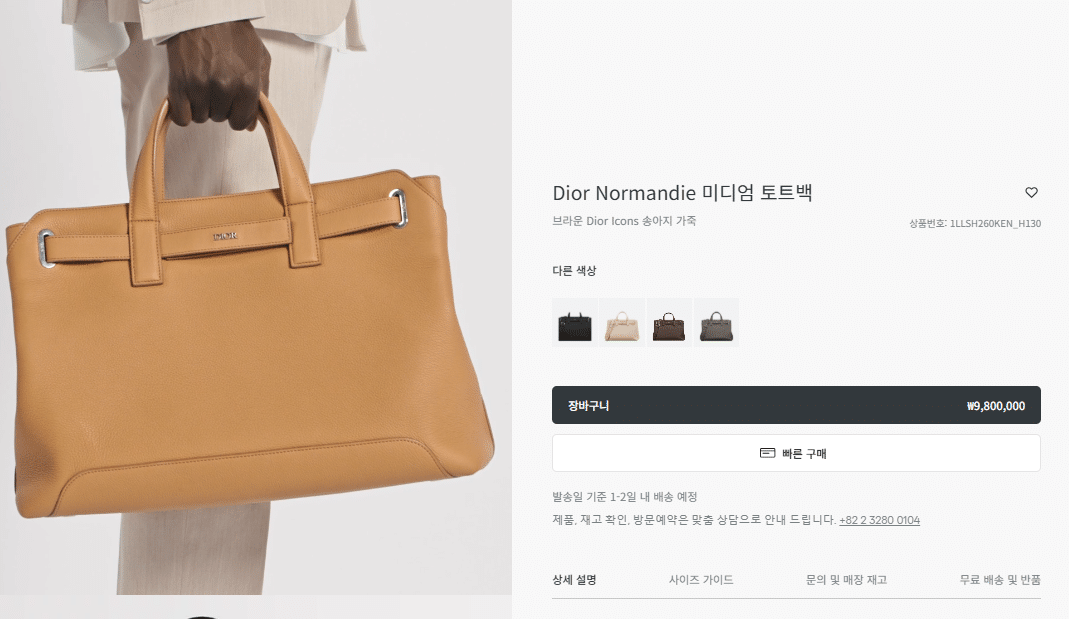Open the 문의 및 매장 재고 tab
This screenshot has width=1069, height=619.
point(846,579)
